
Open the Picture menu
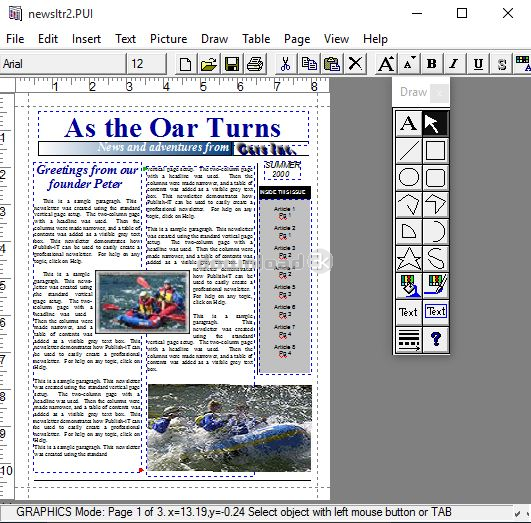[168, 39]
